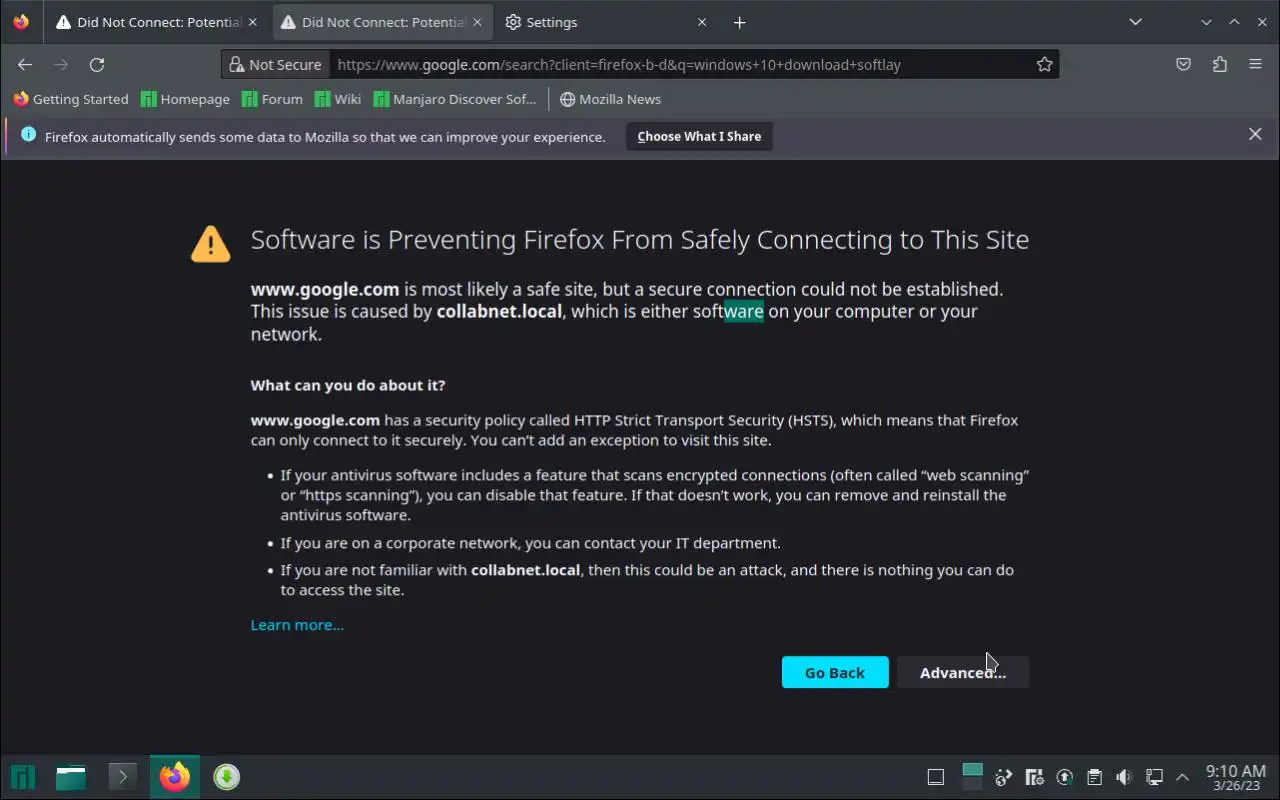
Task: Save page to Pocket
Action: tap(1183, 64)
